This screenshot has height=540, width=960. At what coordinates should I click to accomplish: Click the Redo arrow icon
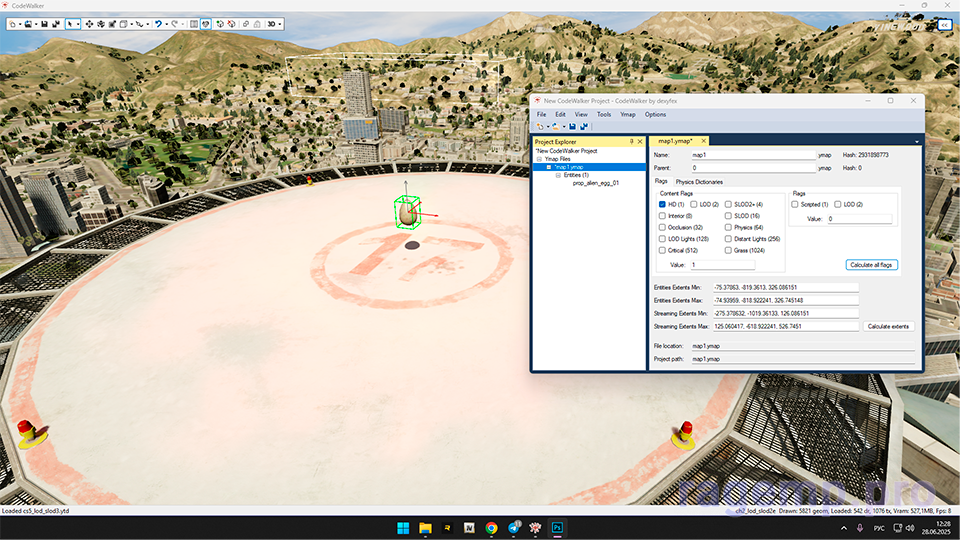point(175,24)
